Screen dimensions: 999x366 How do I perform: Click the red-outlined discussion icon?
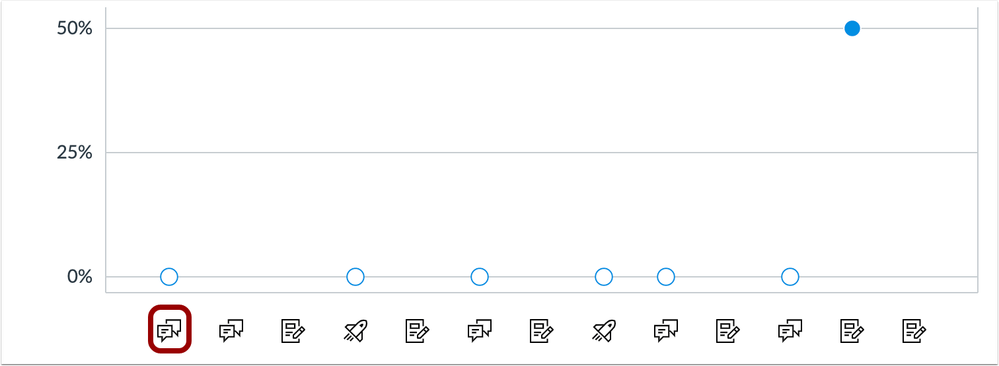point(169,330)
